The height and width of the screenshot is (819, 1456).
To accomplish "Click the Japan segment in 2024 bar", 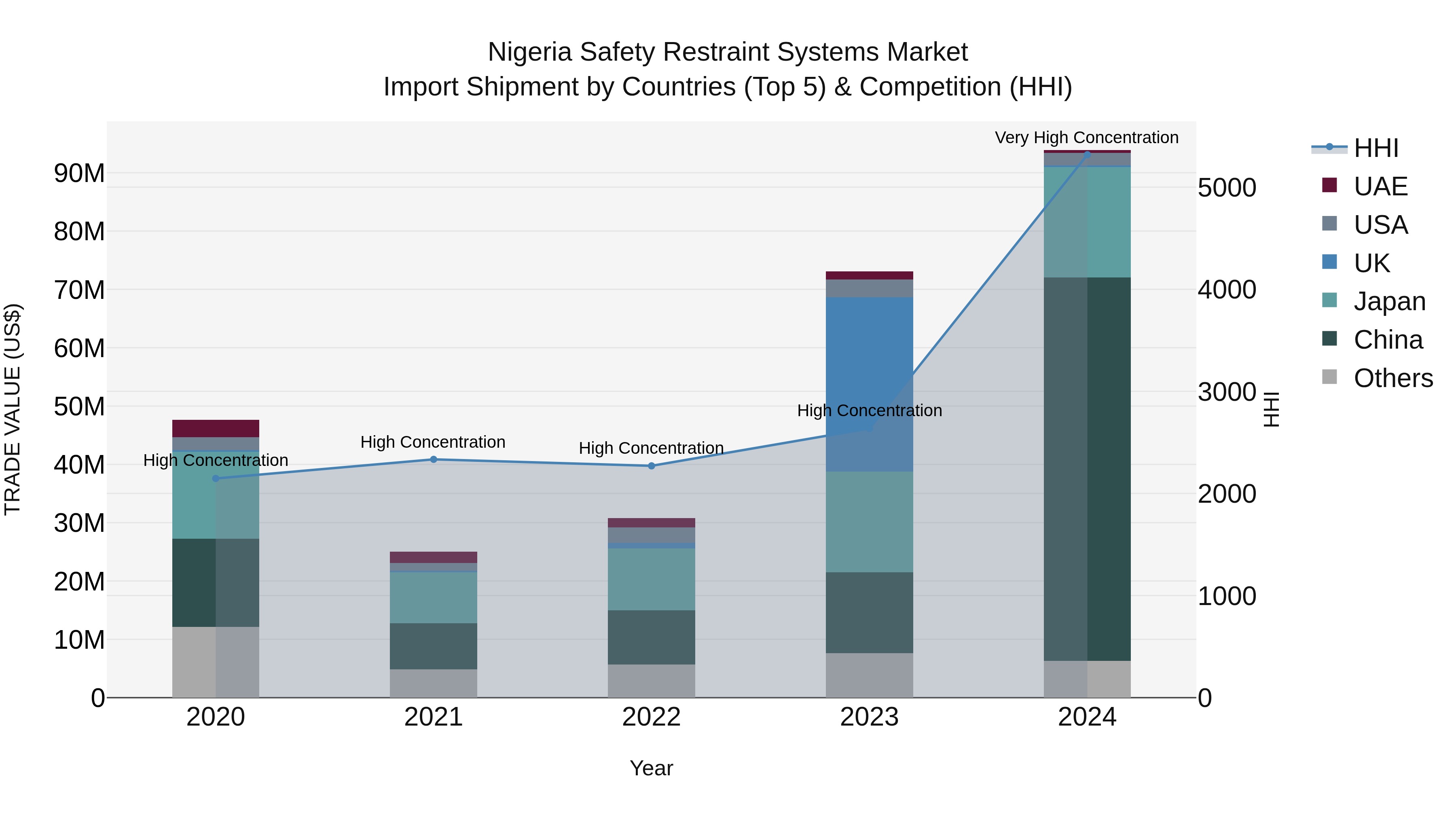I will (x=1087, y=222).
